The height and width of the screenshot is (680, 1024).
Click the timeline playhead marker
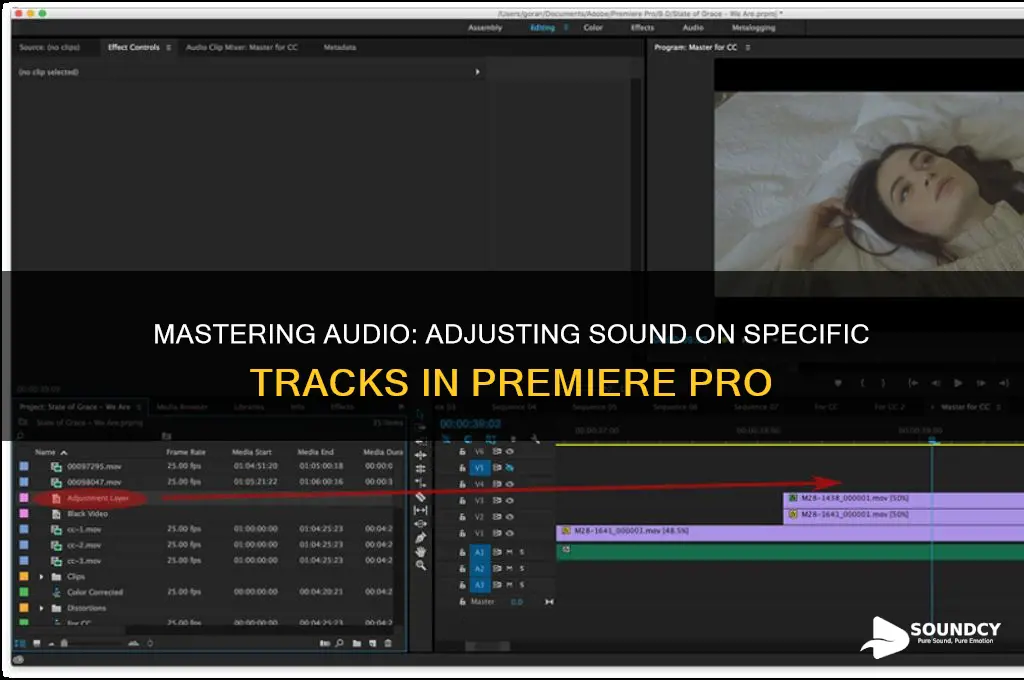pos(933,441)
